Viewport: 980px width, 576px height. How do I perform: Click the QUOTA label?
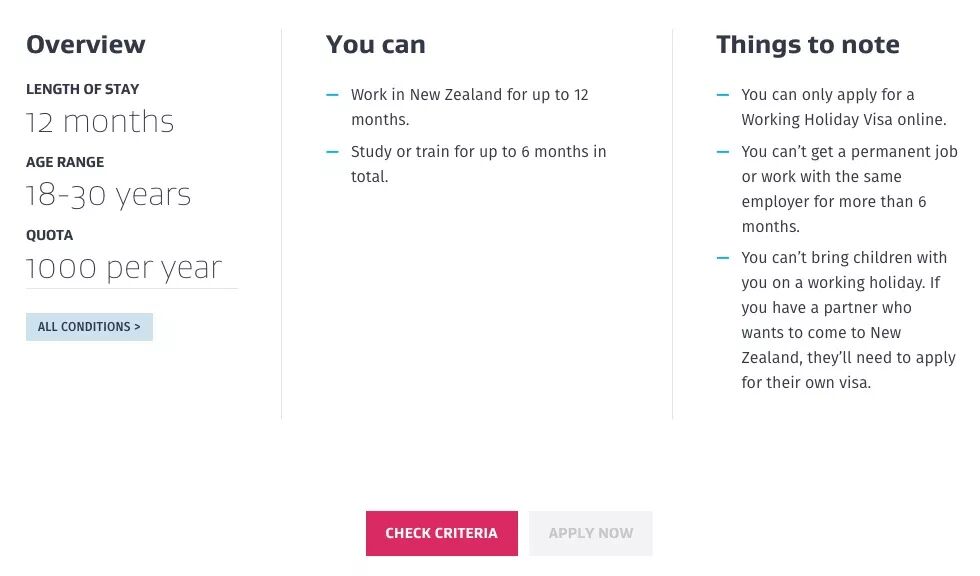click(50, 235)
